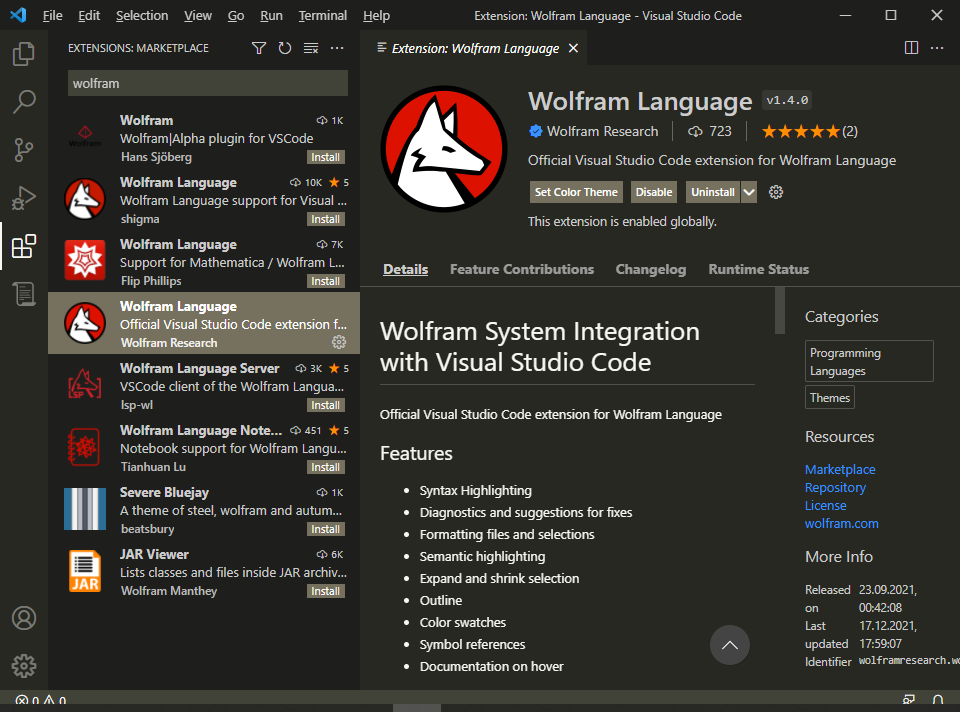Viewport: 960px width, 712px height.
Task: Select the Programming Languages category
Action: tap(869, 361)
